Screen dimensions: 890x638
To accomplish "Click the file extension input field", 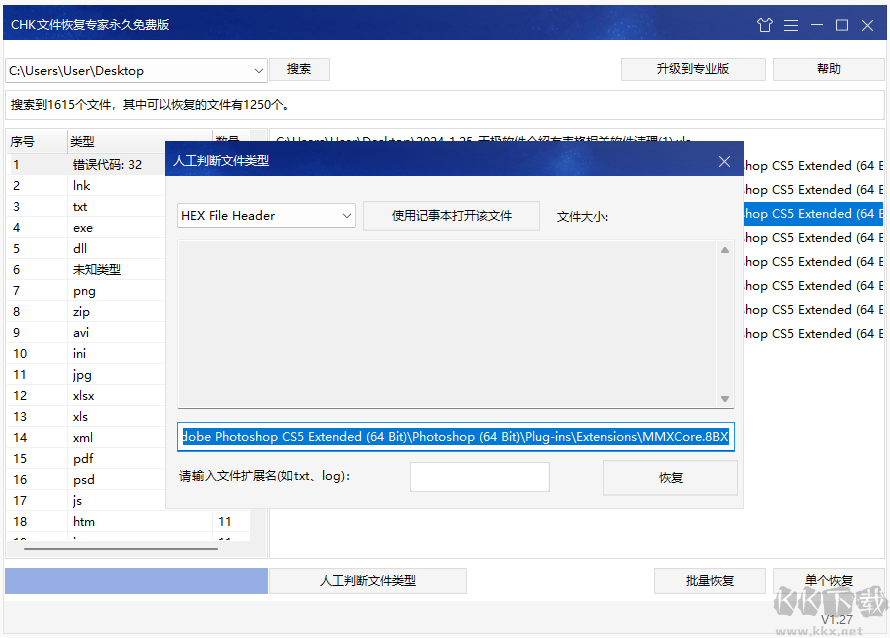I will coord(479,477).
